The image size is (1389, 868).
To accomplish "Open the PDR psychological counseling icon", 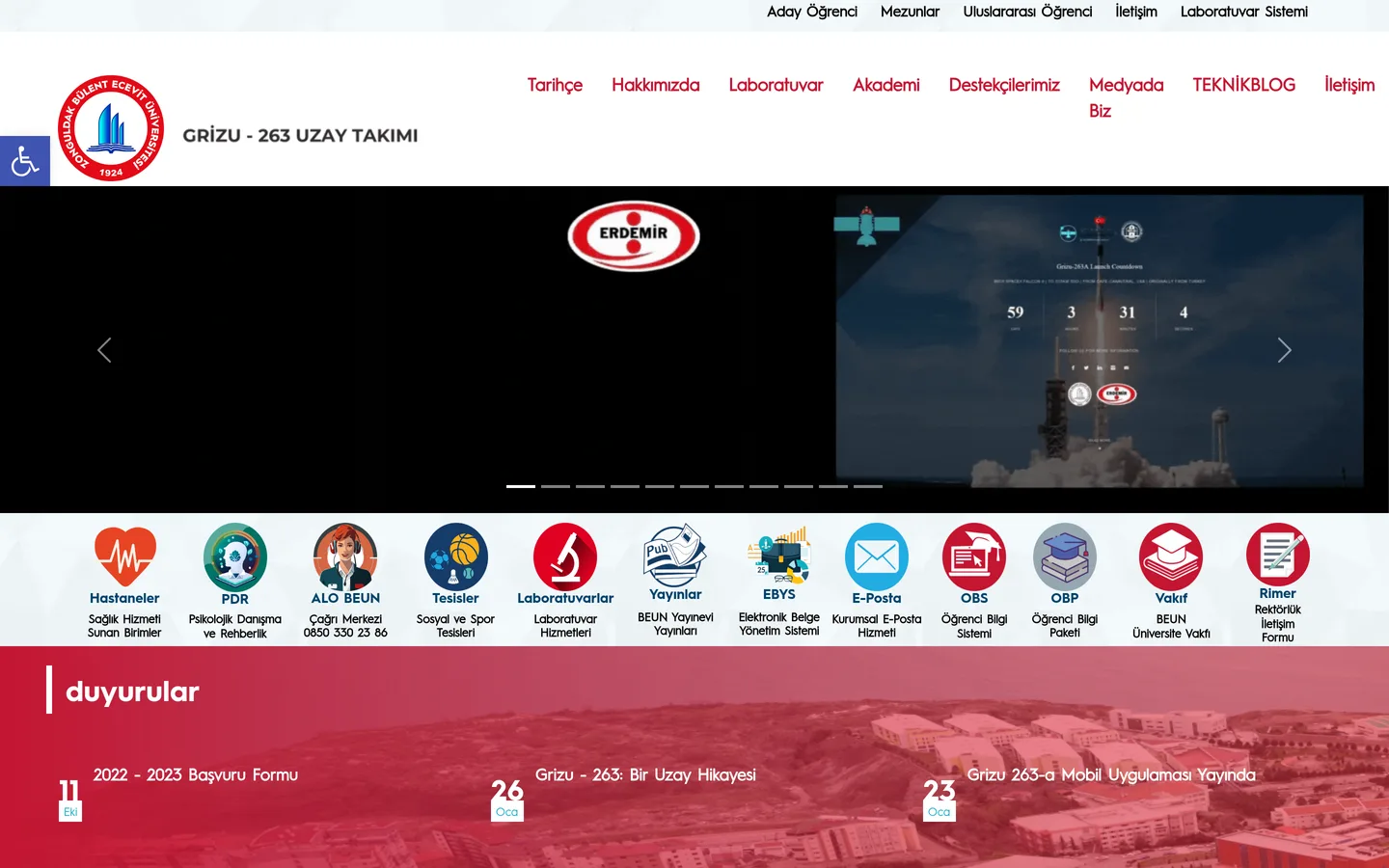I will (235, 556).
